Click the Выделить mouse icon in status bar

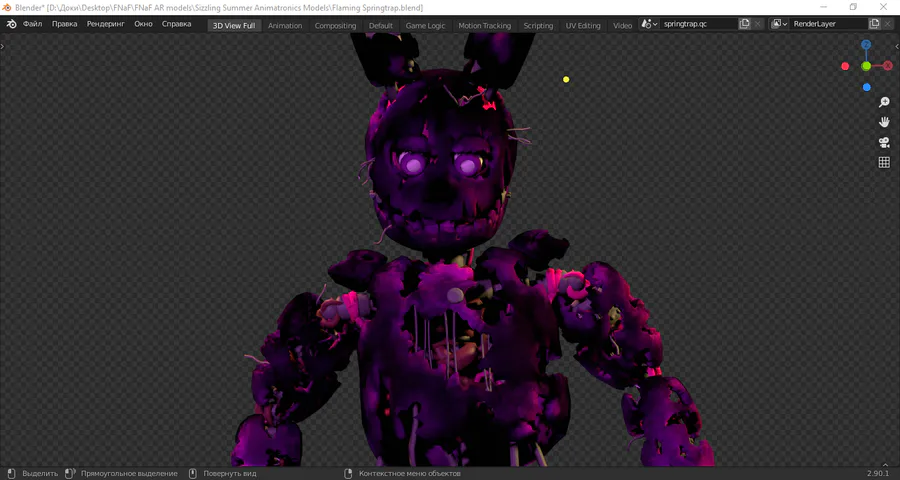pyautogui.click(x=12, y=473)
